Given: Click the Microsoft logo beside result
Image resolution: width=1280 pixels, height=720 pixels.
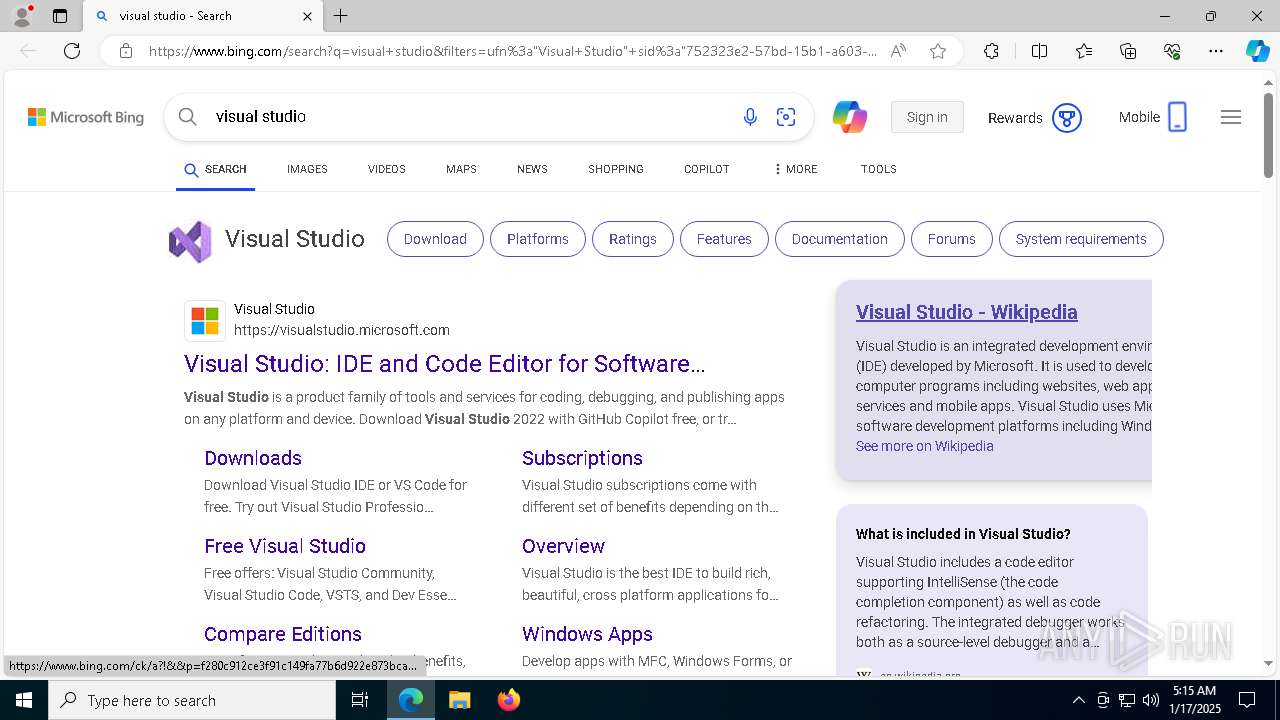Looking at the screenshot, I should [205, 321].
